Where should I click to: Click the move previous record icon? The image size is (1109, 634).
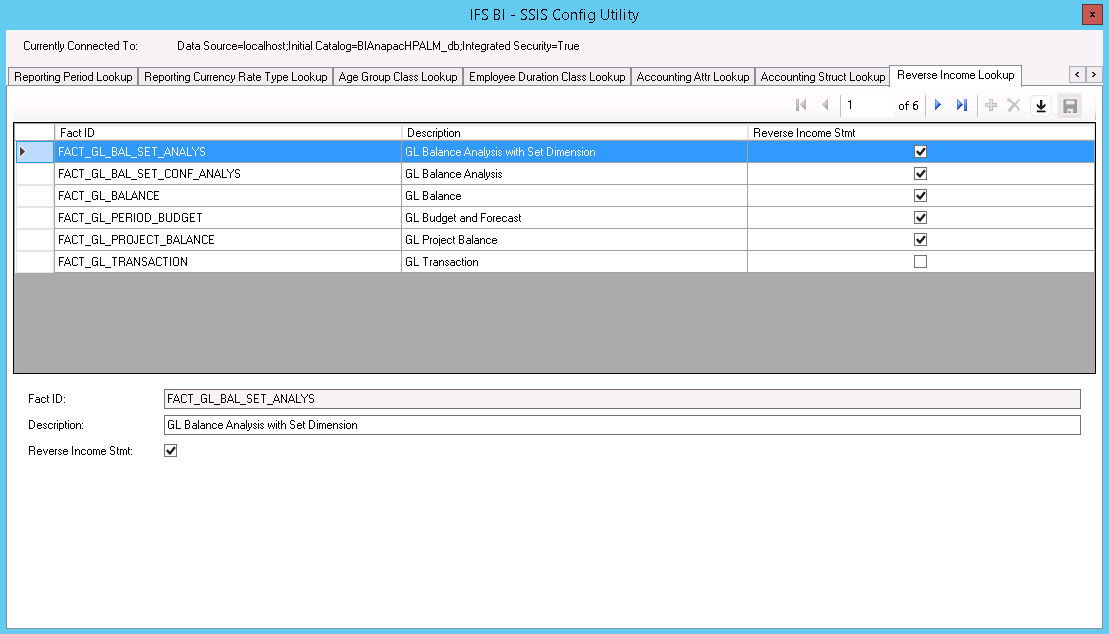coord(825,105)
